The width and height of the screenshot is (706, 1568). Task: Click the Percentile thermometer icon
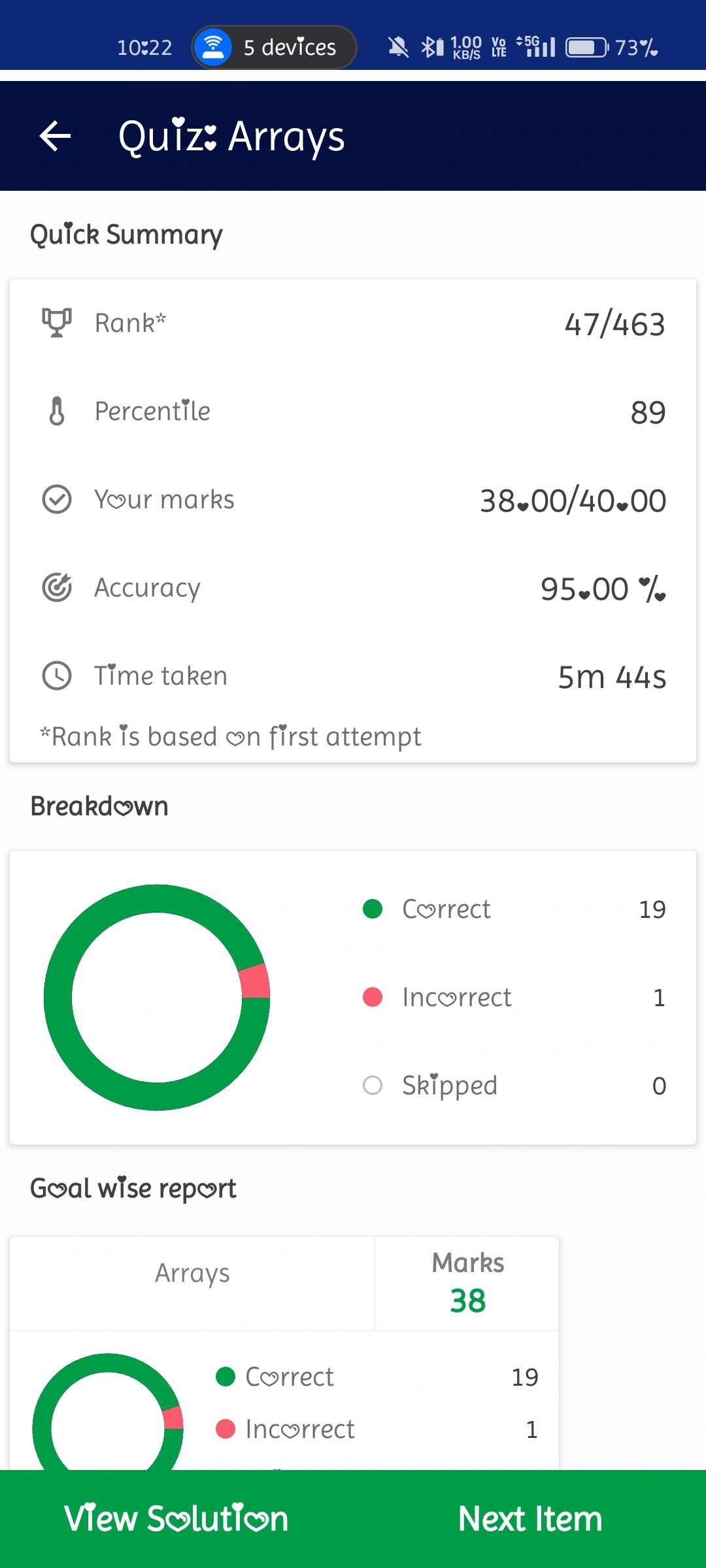(57, 411)
